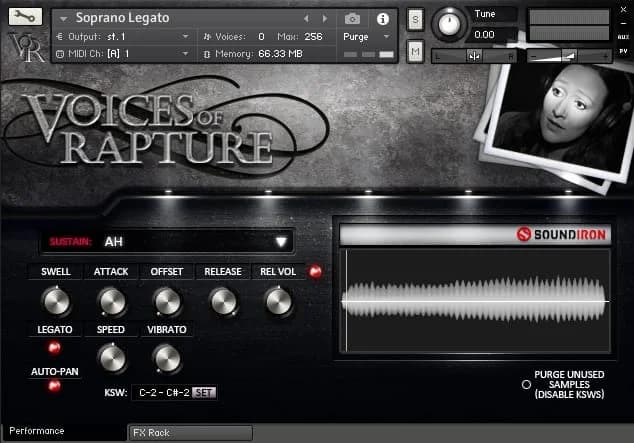Image resolution: width=634 pixels, height=443 pixels.
Task: Click the pan slider in the header
Action: pos(475,56)
